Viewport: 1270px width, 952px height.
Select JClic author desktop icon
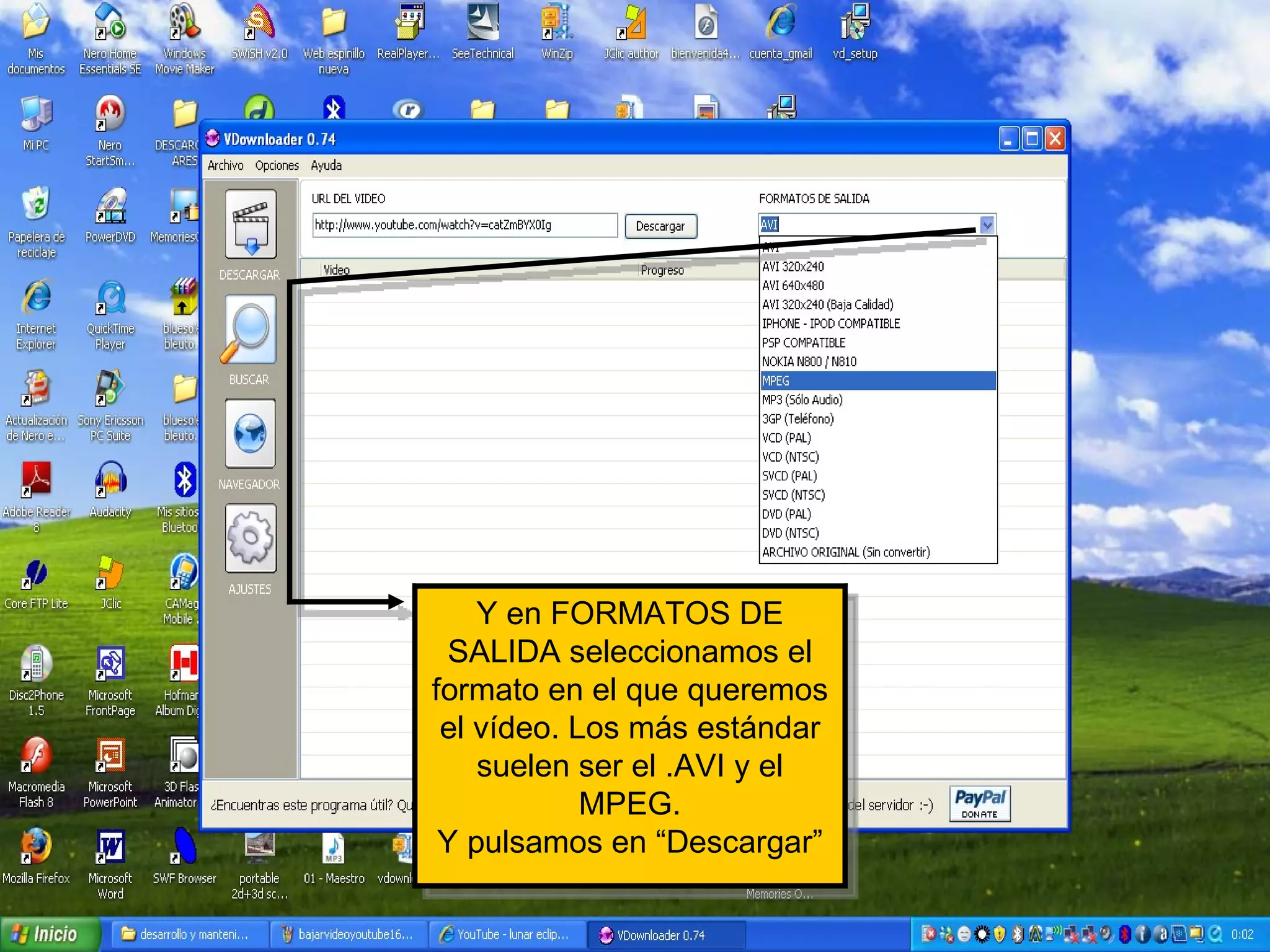point(631,32)
